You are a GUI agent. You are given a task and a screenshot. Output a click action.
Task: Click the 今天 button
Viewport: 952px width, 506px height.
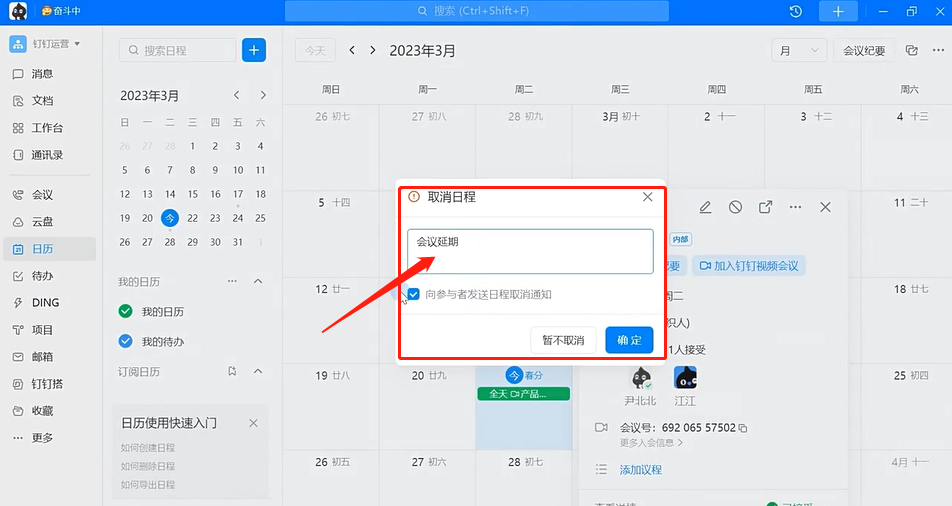click(x=315, y=50)
